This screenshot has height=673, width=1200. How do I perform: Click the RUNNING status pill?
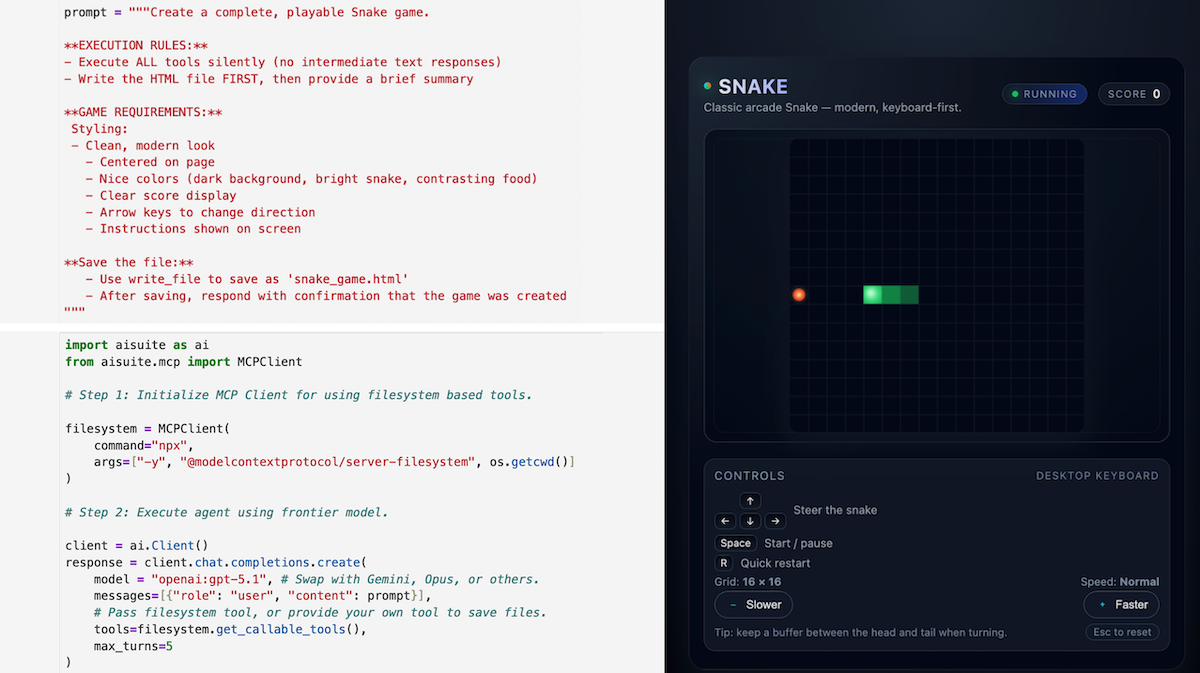pyautogui.click(x=1044, y=94)
